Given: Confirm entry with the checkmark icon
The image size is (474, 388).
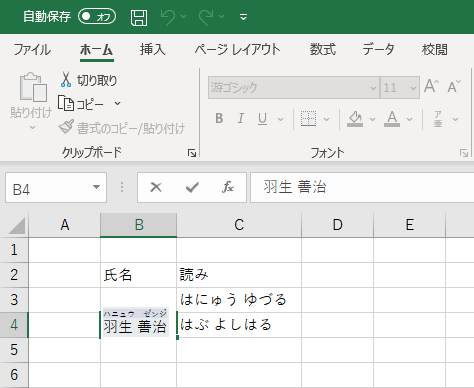Looking at the screenshot, I should 192,187.
